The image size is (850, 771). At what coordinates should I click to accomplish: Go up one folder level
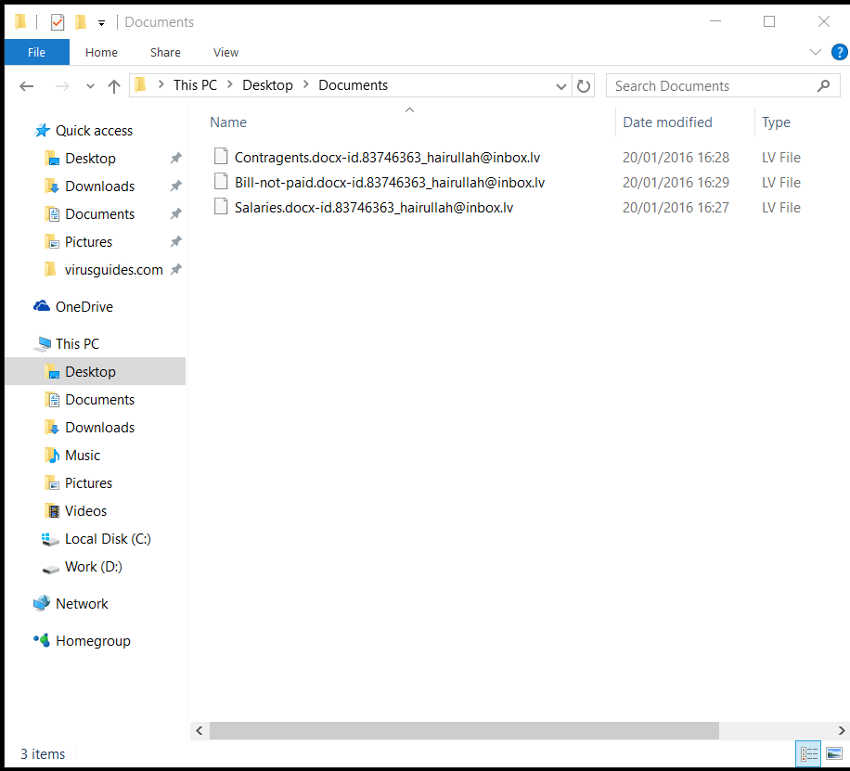[114, 86]
